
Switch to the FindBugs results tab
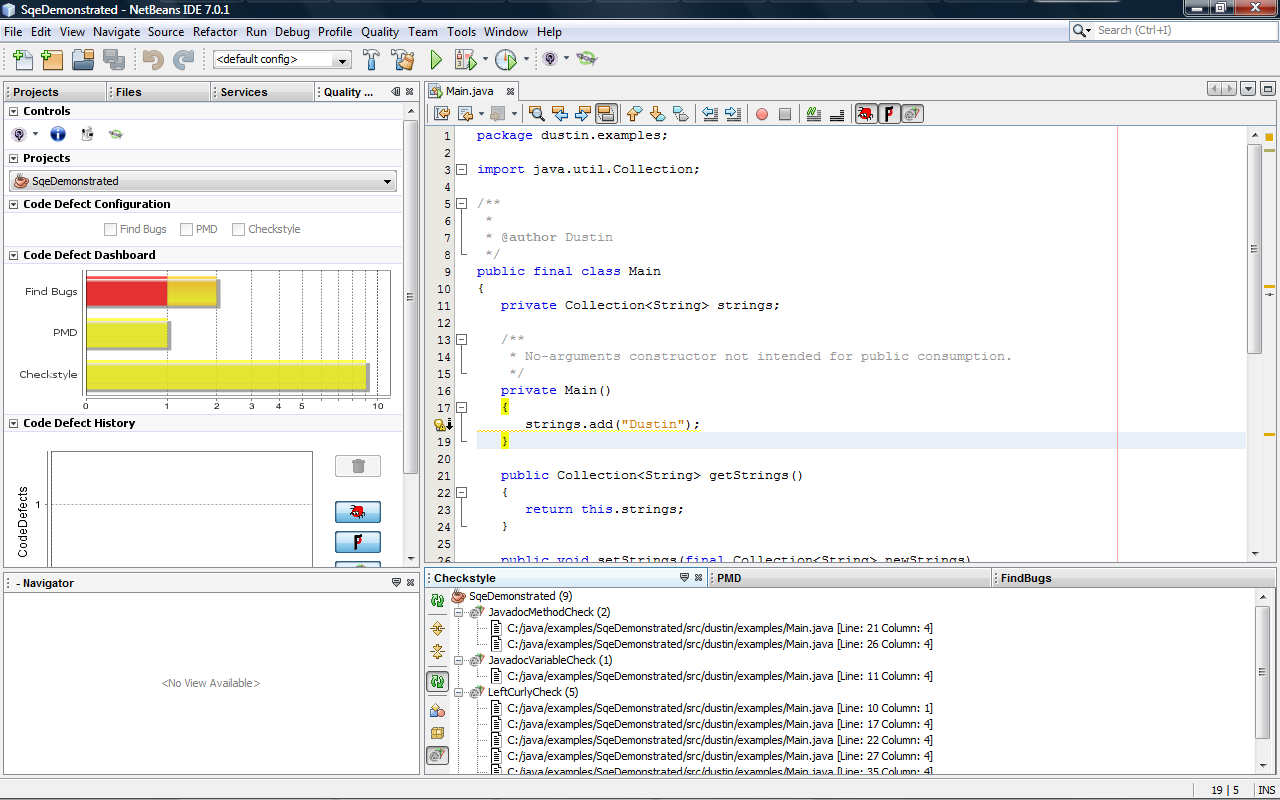[x=1026, y=578]
